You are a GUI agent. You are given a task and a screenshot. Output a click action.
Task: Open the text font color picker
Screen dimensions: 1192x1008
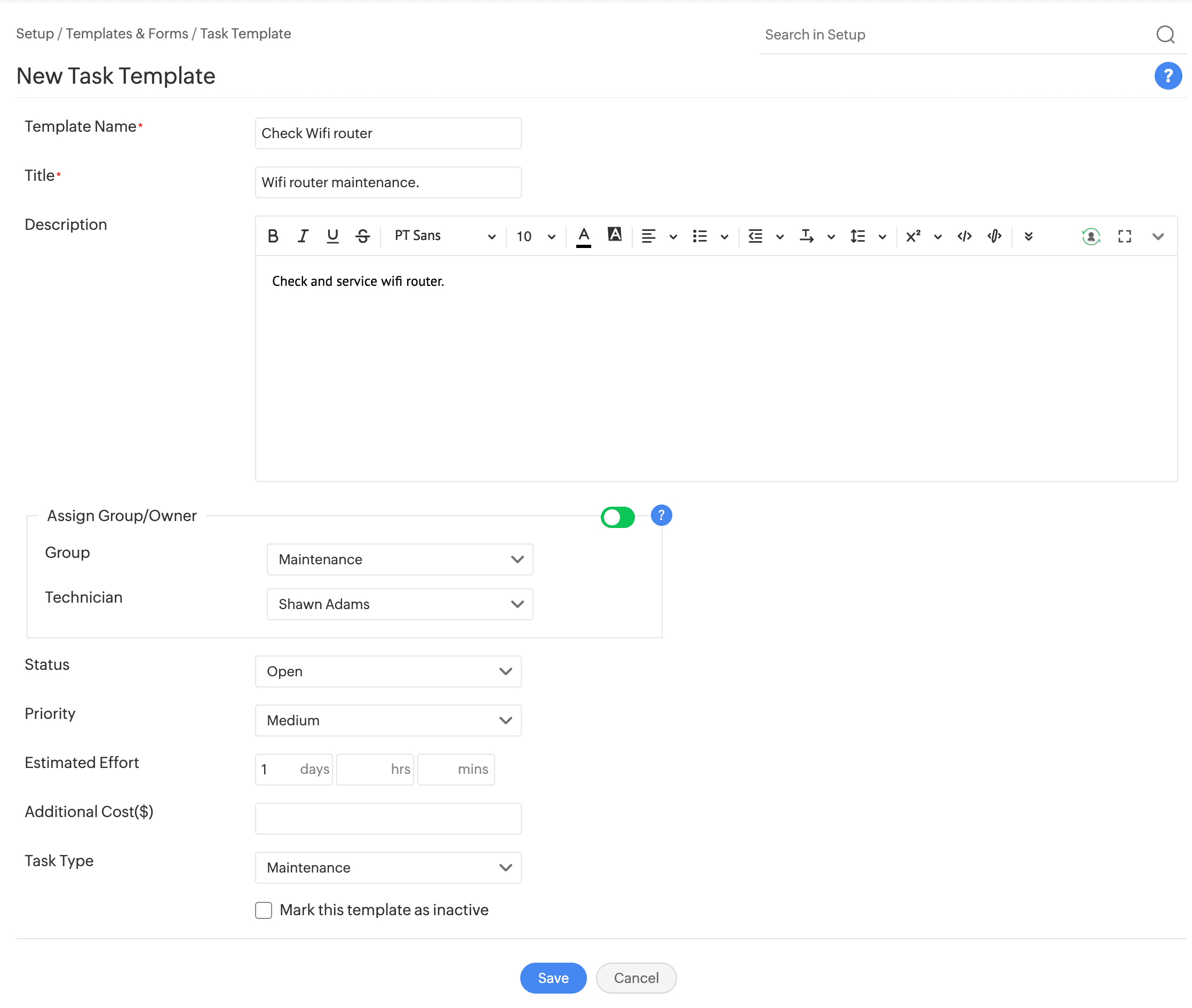click(x=583, y=236)
